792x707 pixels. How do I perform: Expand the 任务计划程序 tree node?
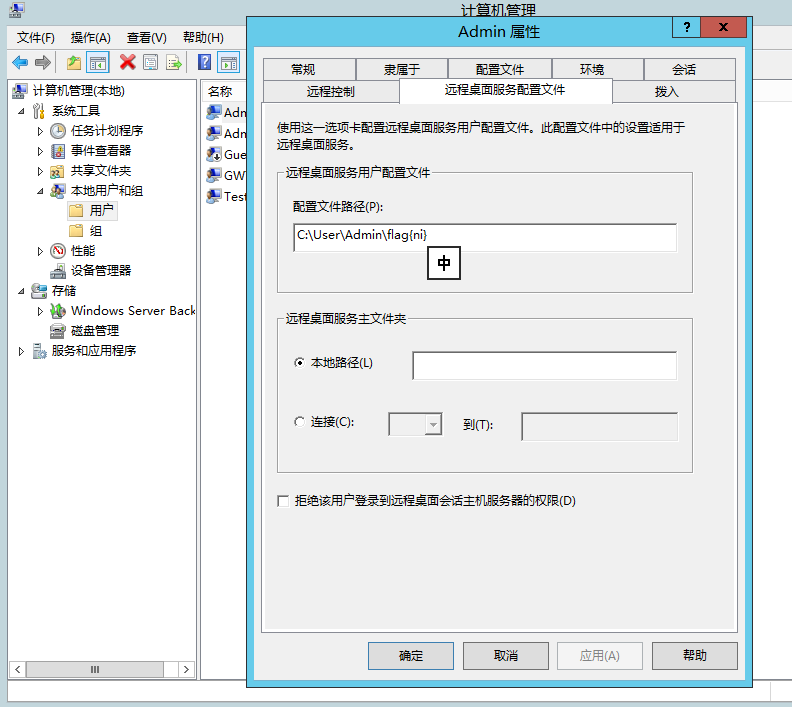pos(40,131)
